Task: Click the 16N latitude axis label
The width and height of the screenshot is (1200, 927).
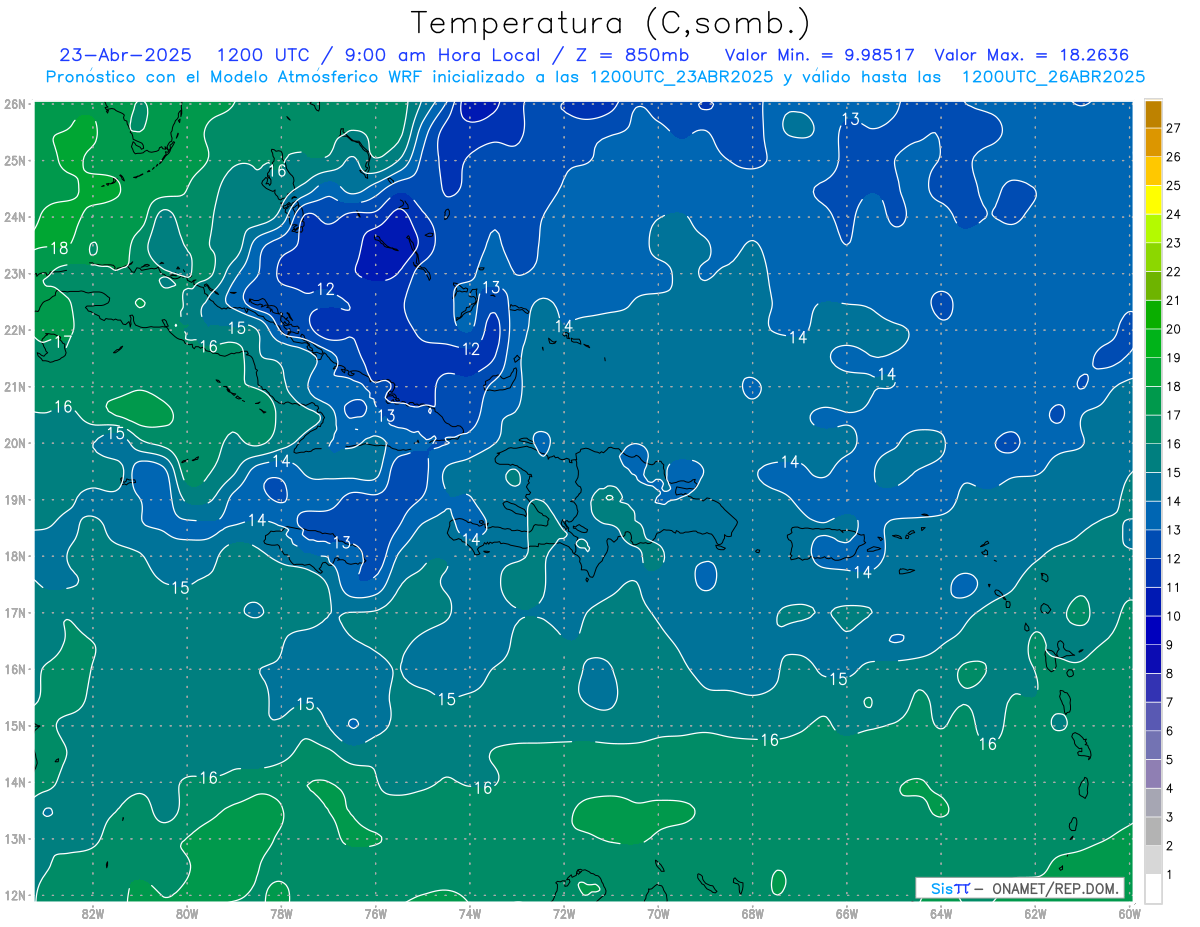Action: click(14, 669)
